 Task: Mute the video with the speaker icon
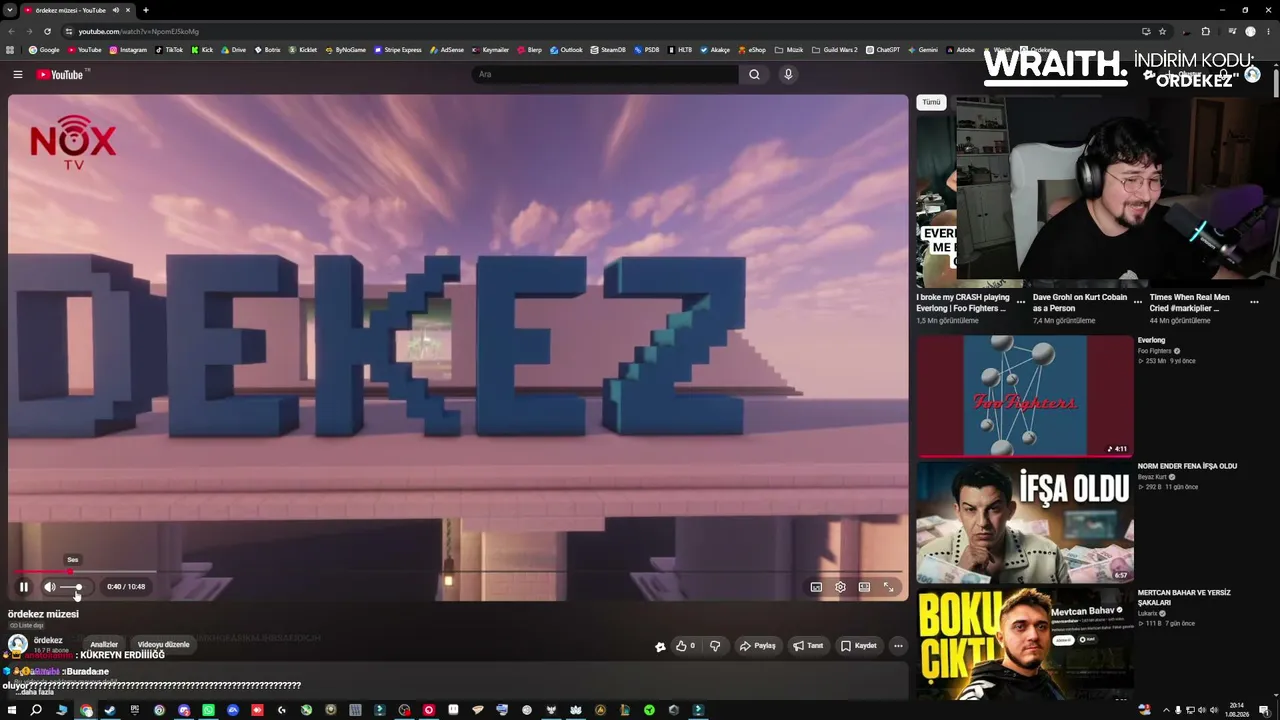pos(49,587)
